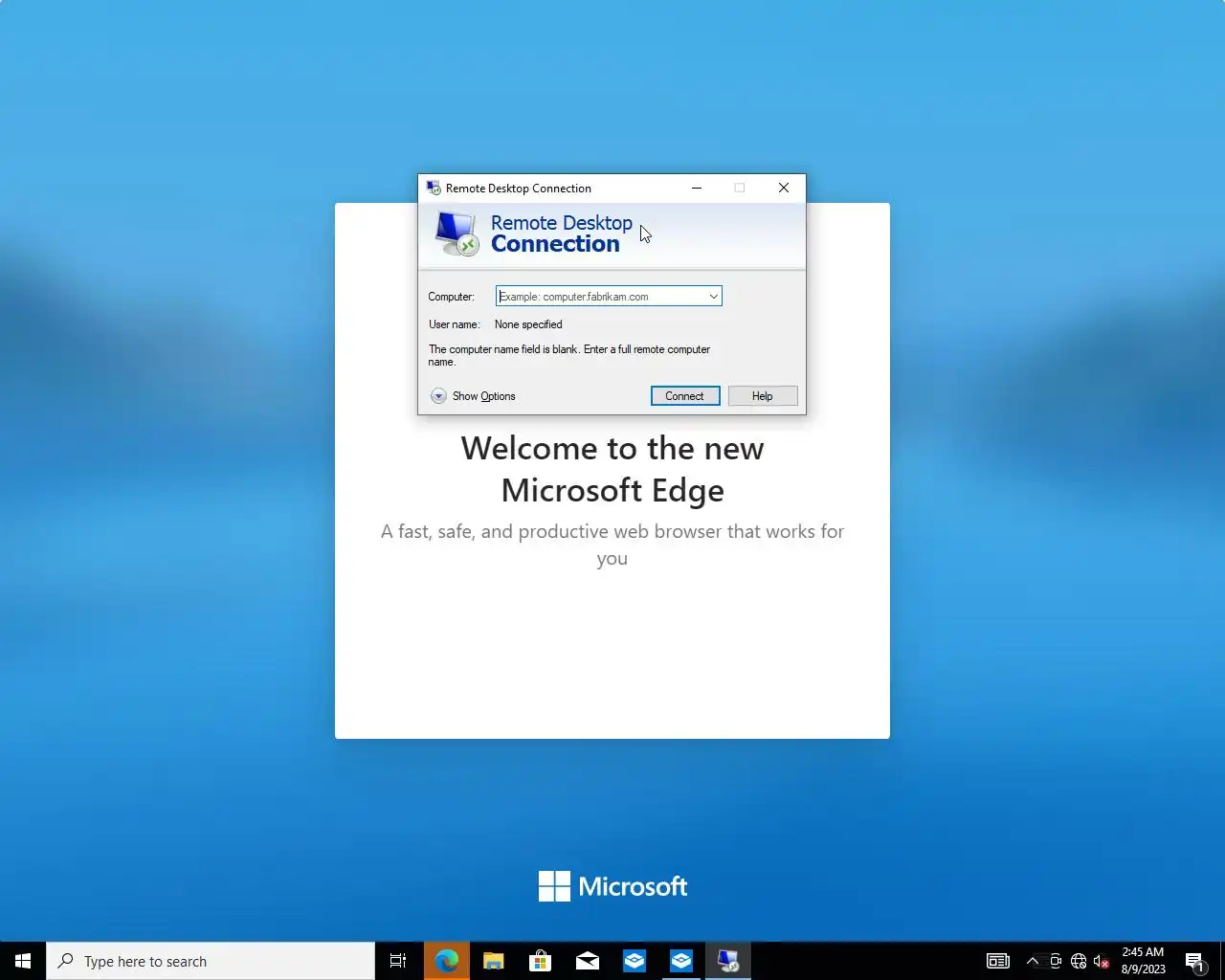Show hidden system tray icons
The width and height of the screenshot is (1225, 980).
1033,961
